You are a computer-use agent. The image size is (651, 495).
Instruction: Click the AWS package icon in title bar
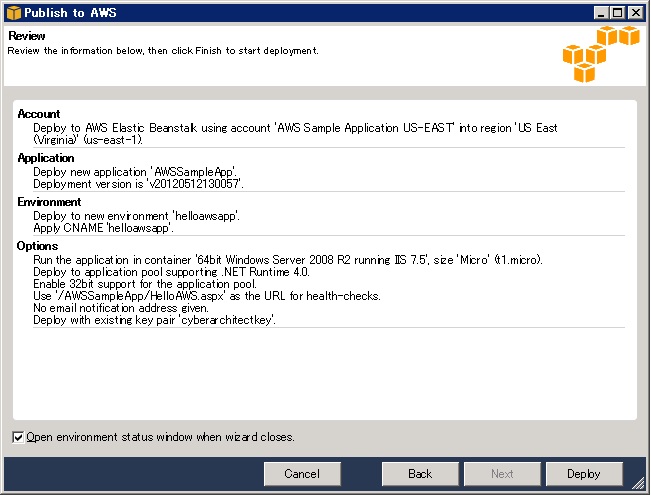tap(13, 13)
